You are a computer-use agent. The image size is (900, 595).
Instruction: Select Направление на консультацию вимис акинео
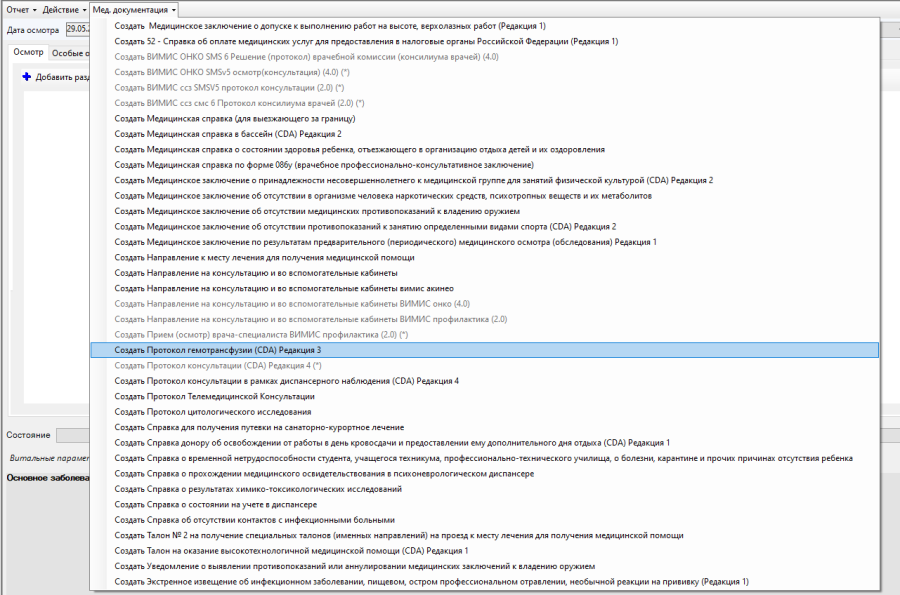485,289
